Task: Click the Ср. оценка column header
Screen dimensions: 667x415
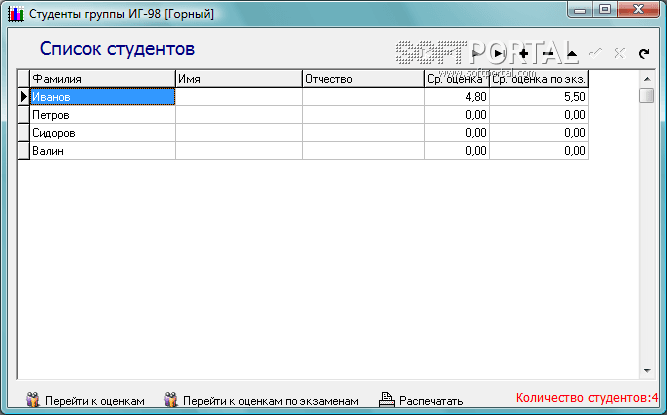Action: click(x=457, y=79)
